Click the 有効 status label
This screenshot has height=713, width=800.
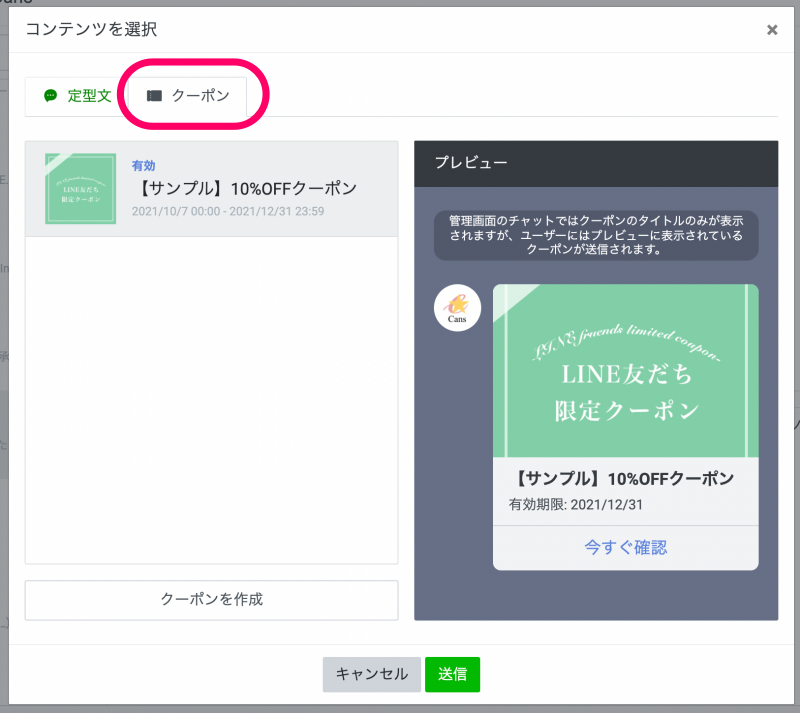point(143,165)
